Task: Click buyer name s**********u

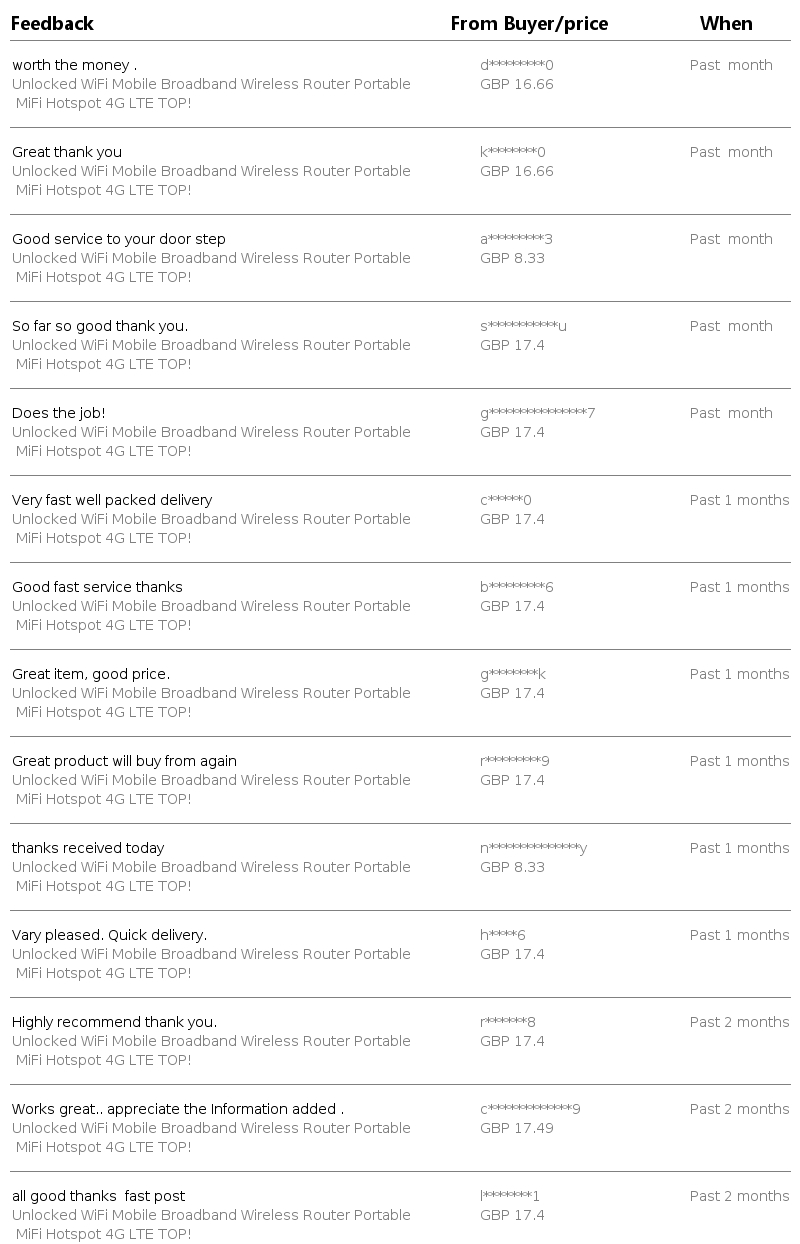Action: pyautogui.click(x=523, y=326)
